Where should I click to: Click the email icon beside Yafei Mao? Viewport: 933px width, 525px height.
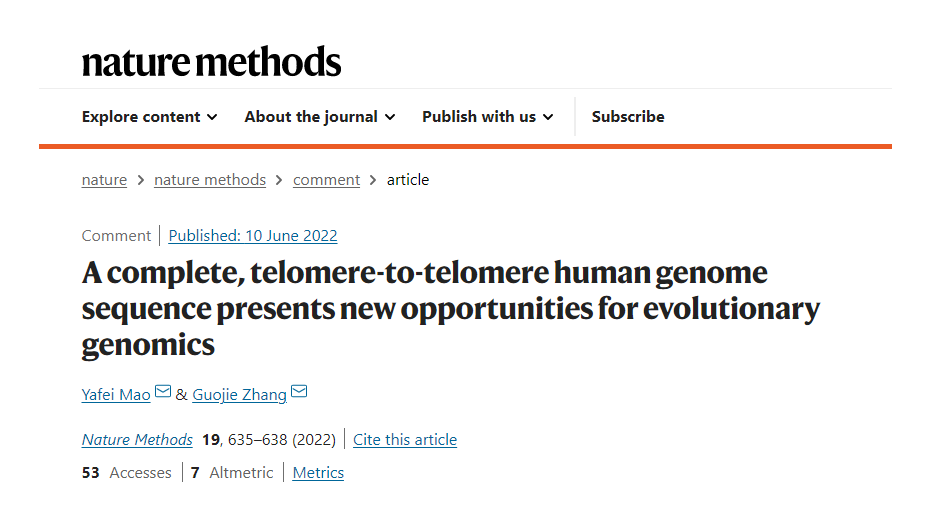coord(163,392)
